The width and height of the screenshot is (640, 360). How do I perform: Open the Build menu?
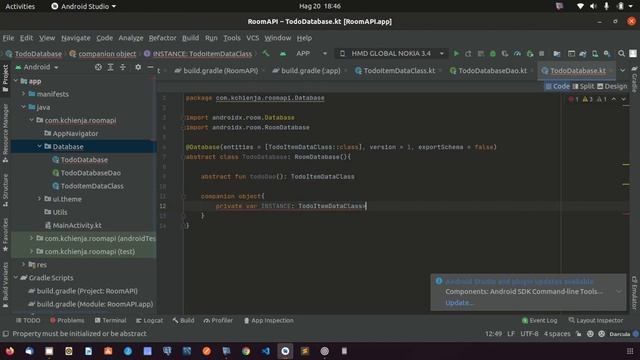[x=190, y=38]
